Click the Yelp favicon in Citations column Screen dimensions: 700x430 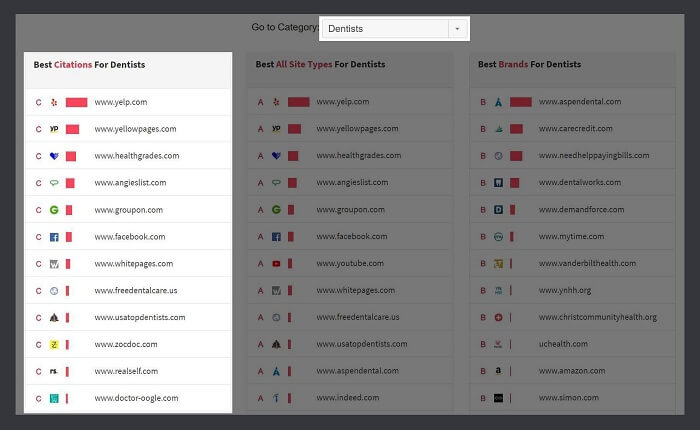coord(54,102)
